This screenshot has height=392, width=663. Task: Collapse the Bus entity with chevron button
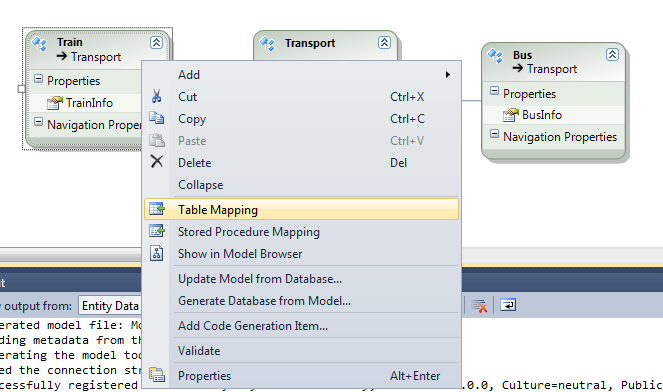pos(612,55)
